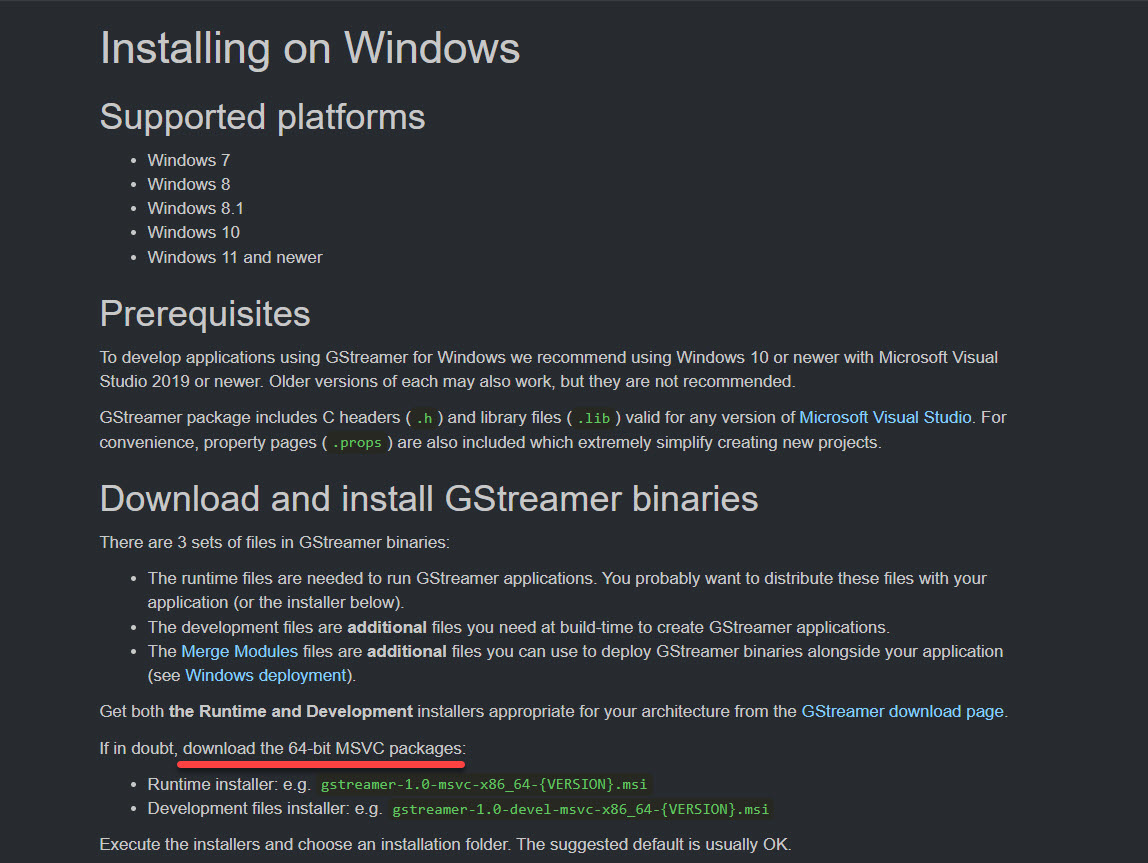Click the 'Installing on Windows' heading
1148x863 pixels.
[310, 48]
